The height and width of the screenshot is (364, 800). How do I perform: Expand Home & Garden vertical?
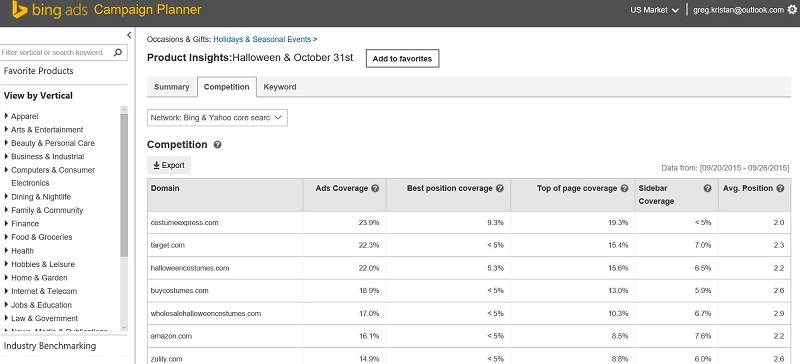[6, 278]
